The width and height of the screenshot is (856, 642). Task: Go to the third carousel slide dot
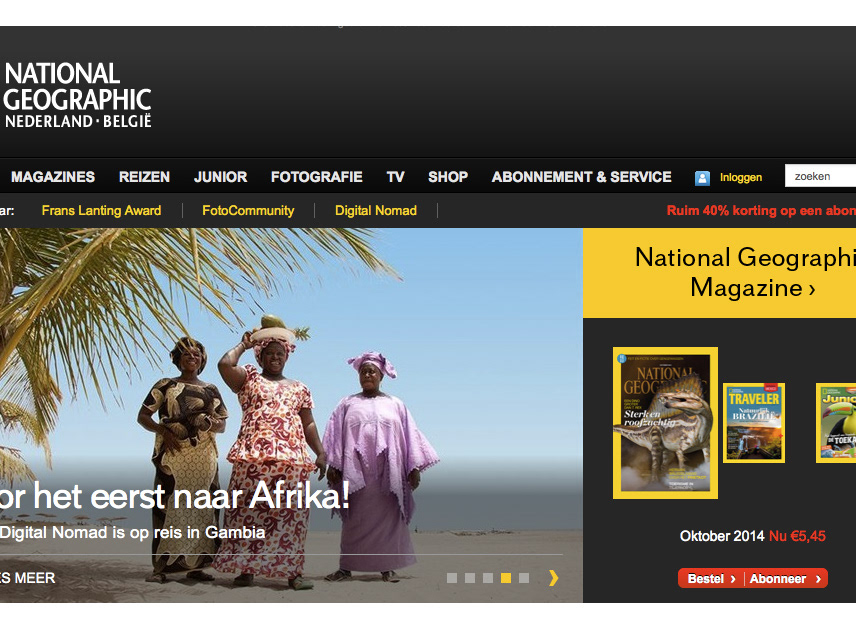tap(488, 578)
